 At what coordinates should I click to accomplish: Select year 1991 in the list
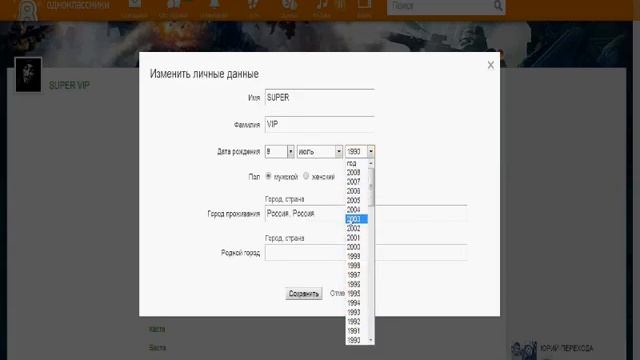click(x=356, y=331)
